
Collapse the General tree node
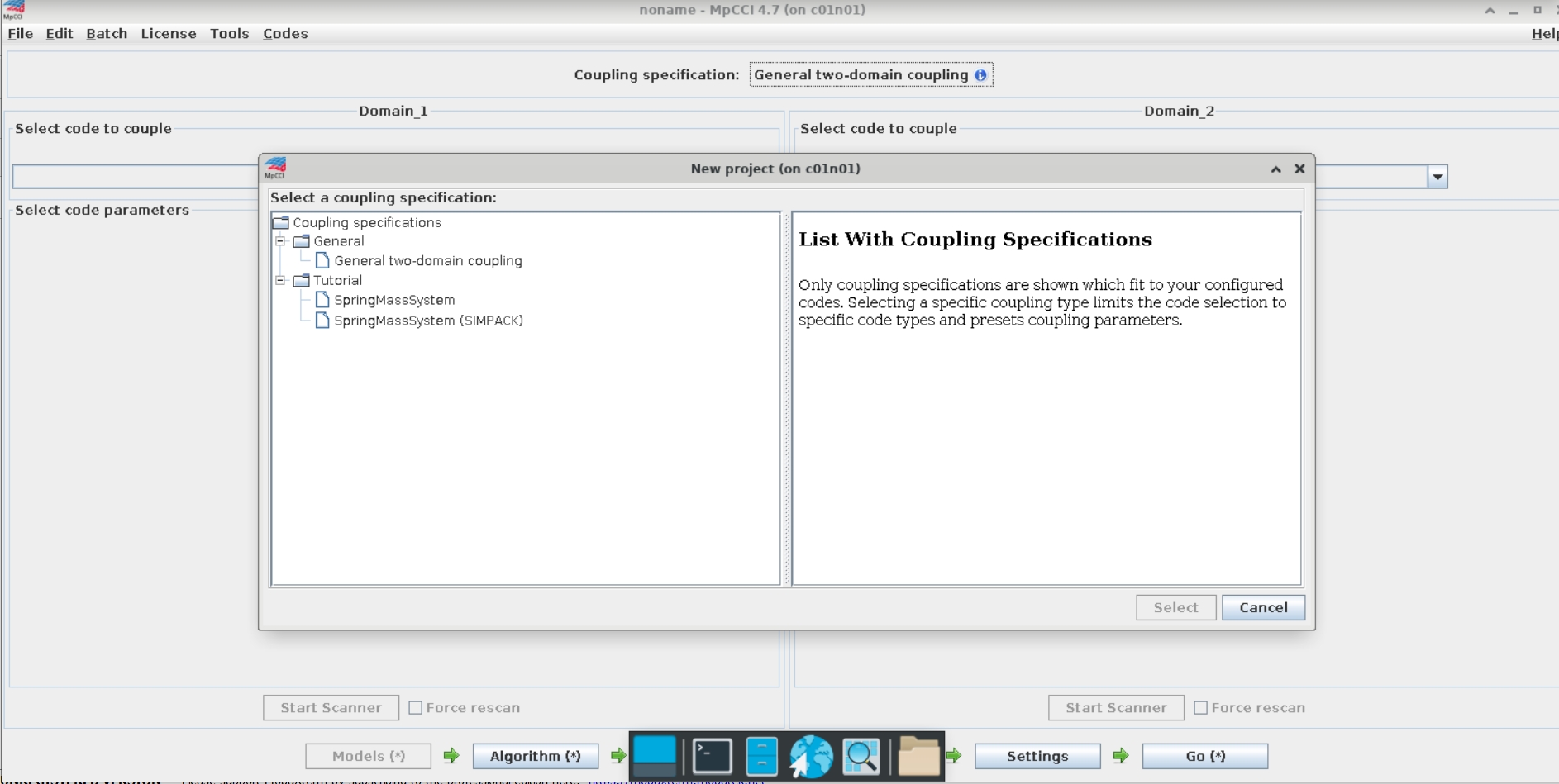[281, 241]
